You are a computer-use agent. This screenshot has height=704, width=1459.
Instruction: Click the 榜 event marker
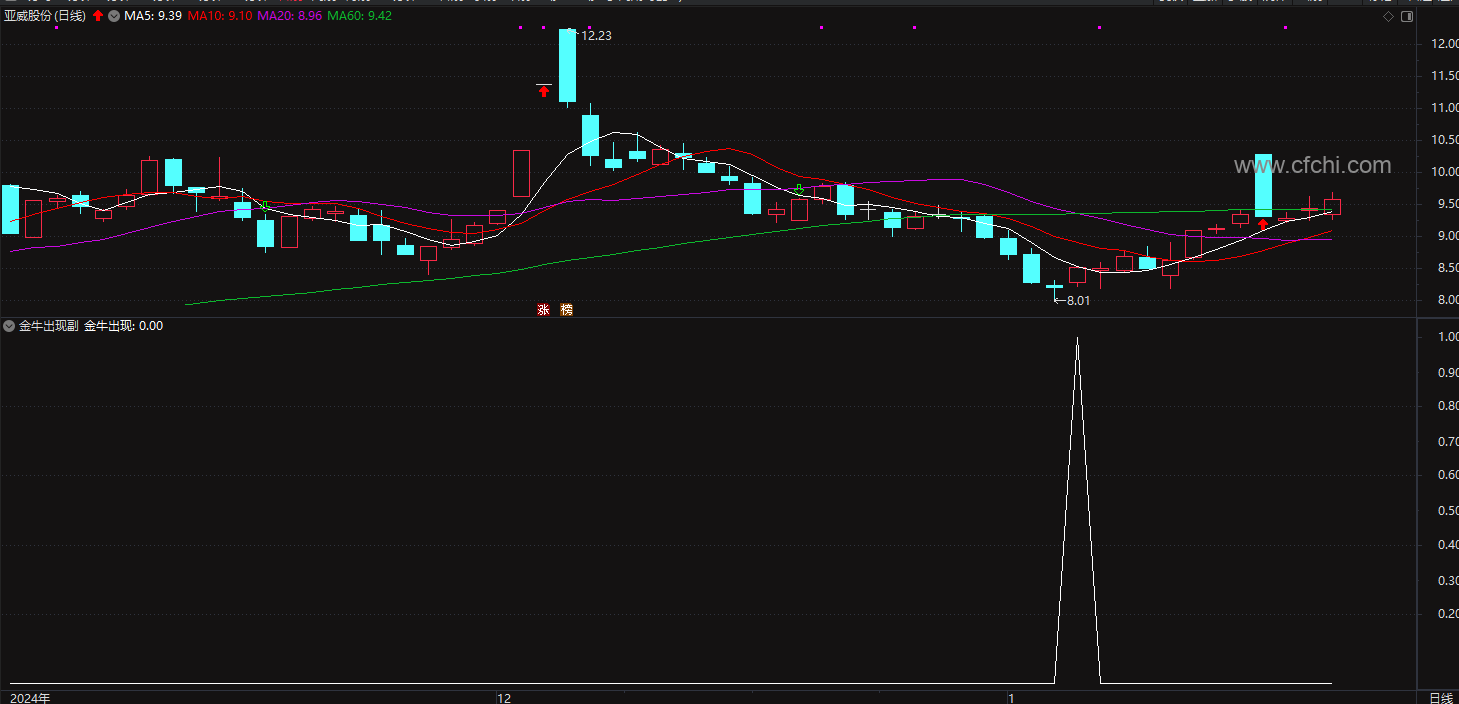pyautogui.click(x=567, y=310)
